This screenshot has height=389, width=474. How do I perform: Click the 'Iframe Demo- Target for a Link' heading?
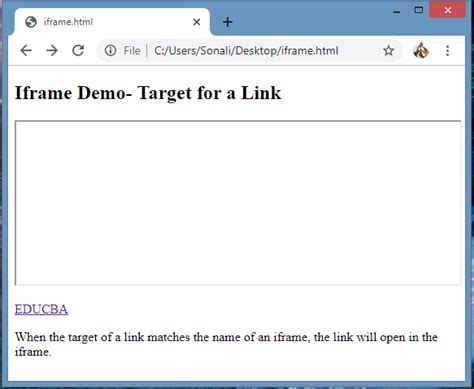point(148,93)
